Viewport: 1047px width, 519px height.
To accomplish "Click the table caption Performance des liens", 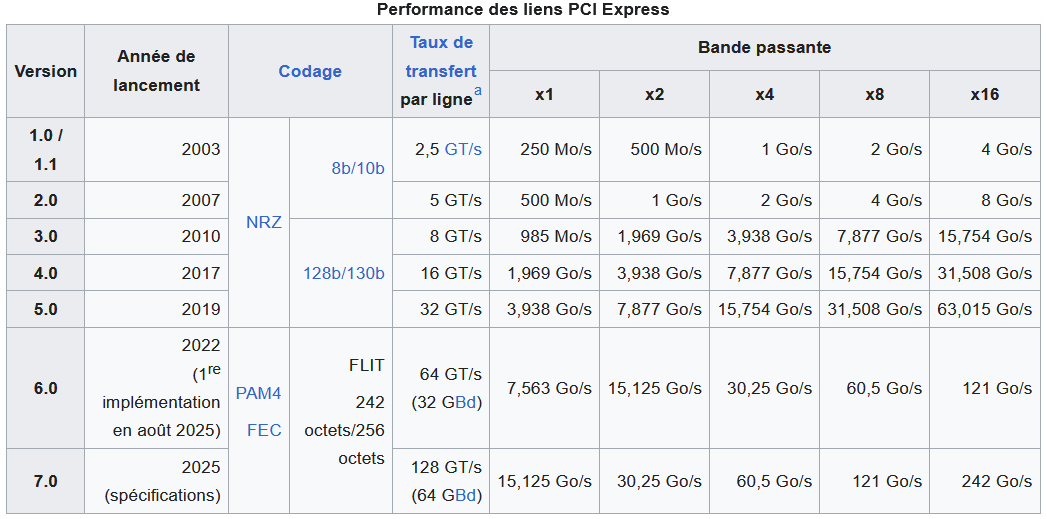I will click(x=523, y=9).
